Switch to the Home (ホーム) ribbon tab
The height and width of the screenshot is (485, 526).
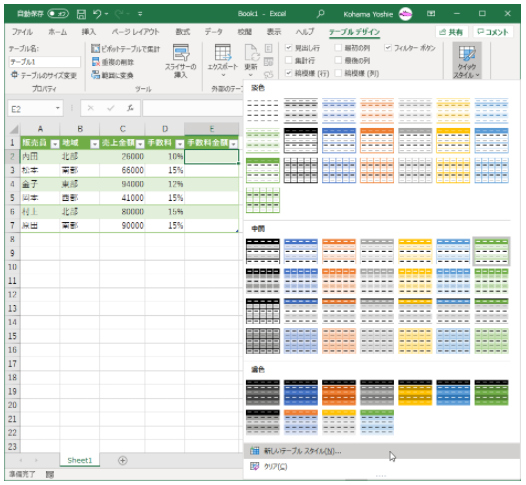point(57,32)
